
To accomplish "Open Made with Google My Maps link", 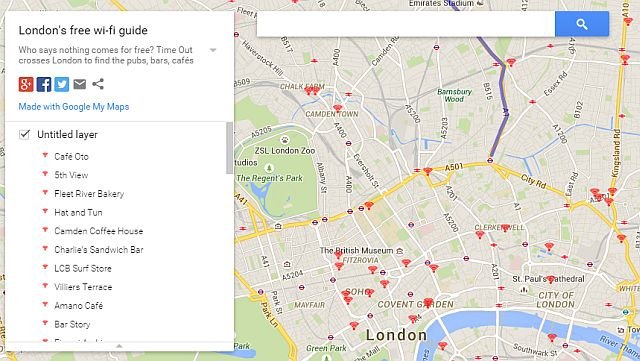I will [73, 107].
